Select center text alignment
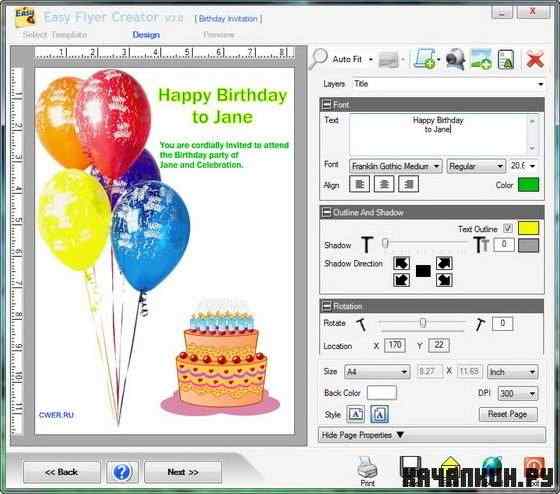This screenshot has height=494, width=560. pos(384,184)
